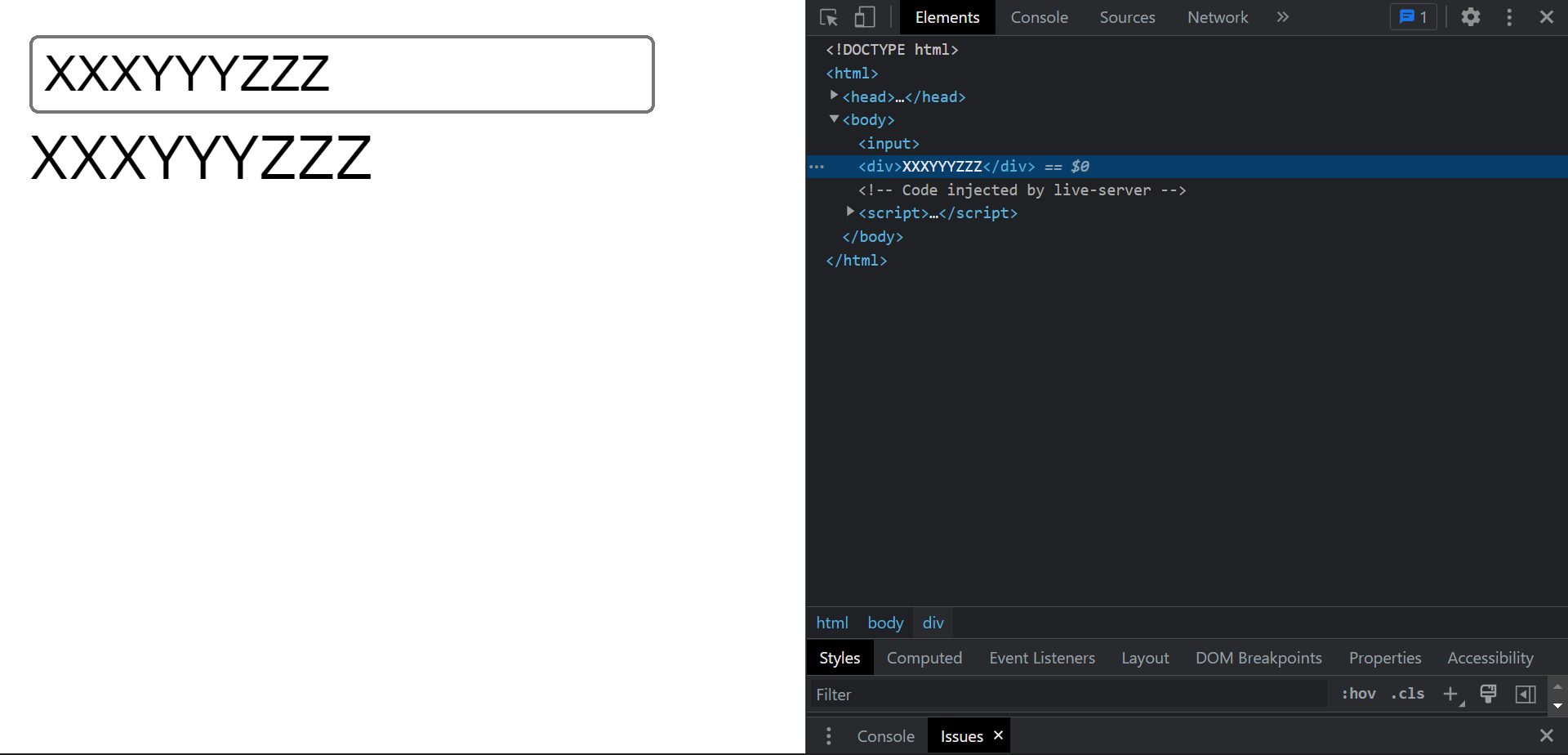Open the Network tab
The image size is (1568, 755).
pyautogui.click(x=1218, y=17)
